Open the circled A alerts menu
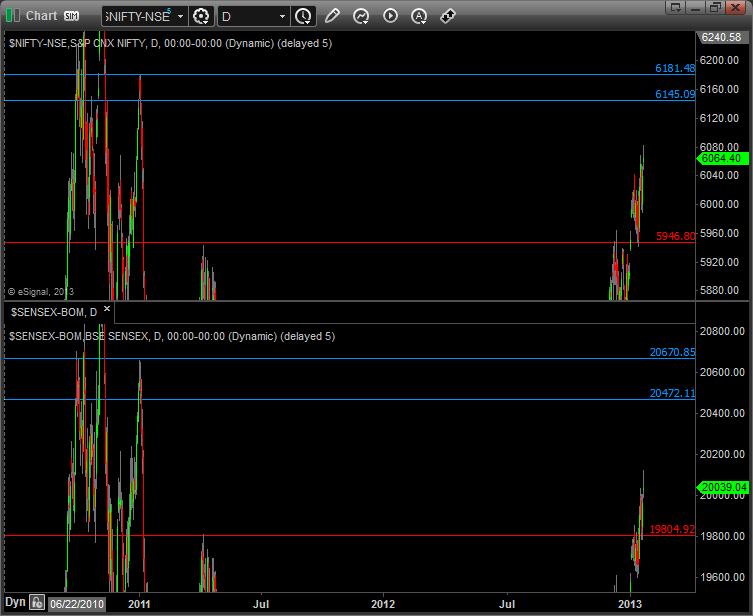Viewport: 753px width, 616px height. tap(419, 16)
